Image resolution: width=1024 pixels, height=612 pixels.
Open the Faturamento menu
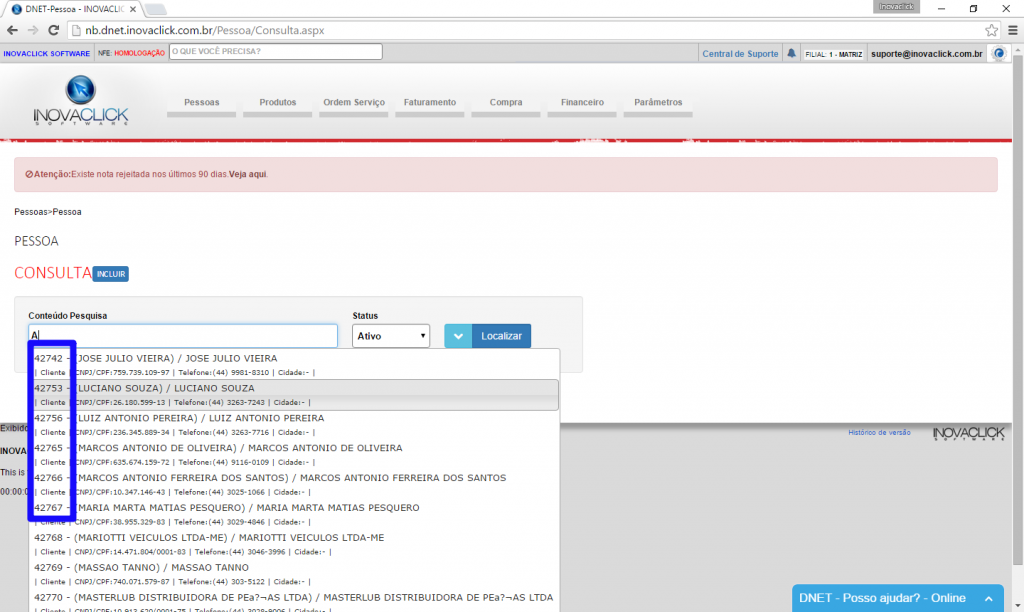[430, 103]
